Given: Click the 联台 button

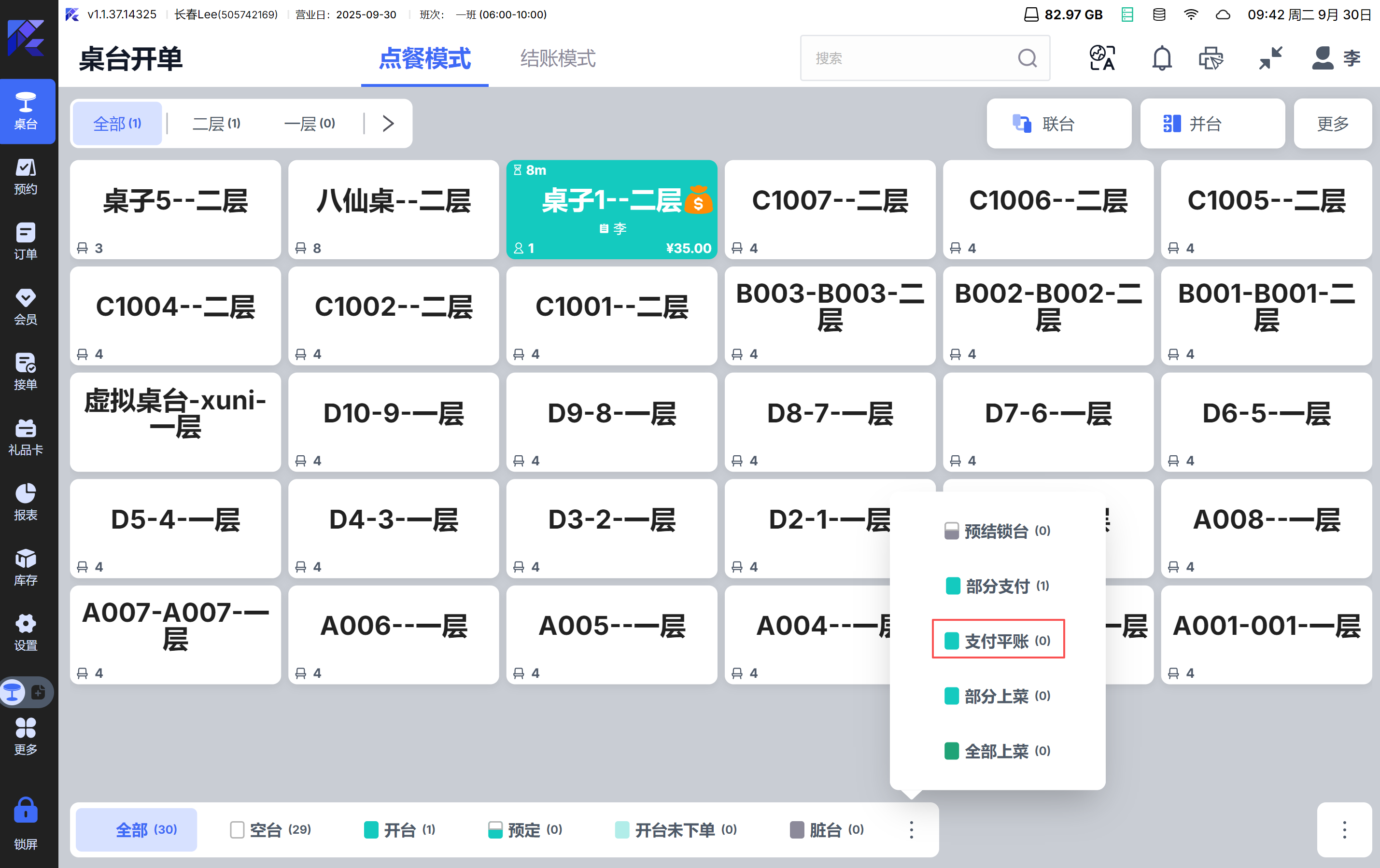Looking at the screenshot, I should click(1058, 123).
